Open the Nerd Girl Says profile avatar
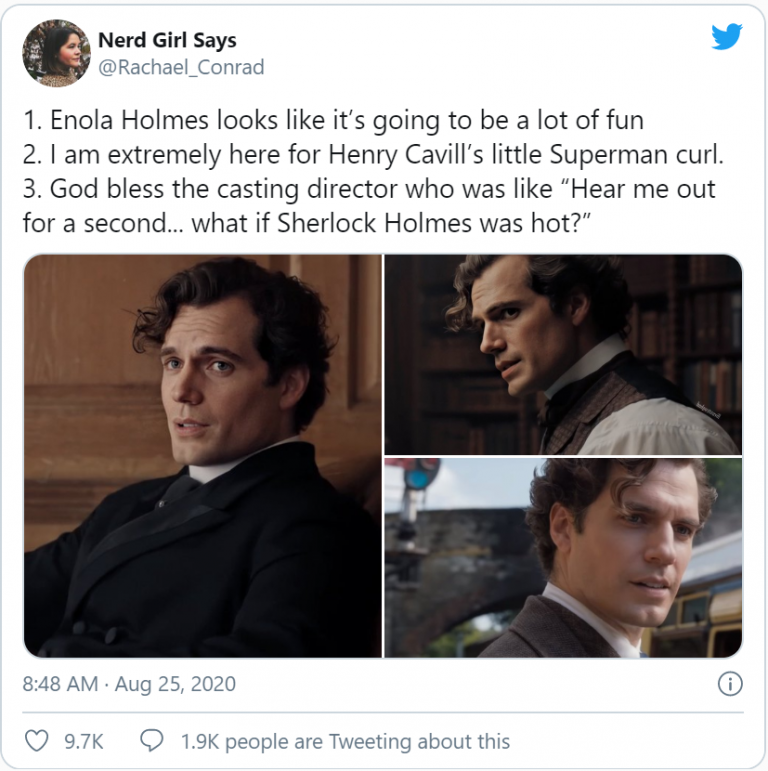 [56, 52]
